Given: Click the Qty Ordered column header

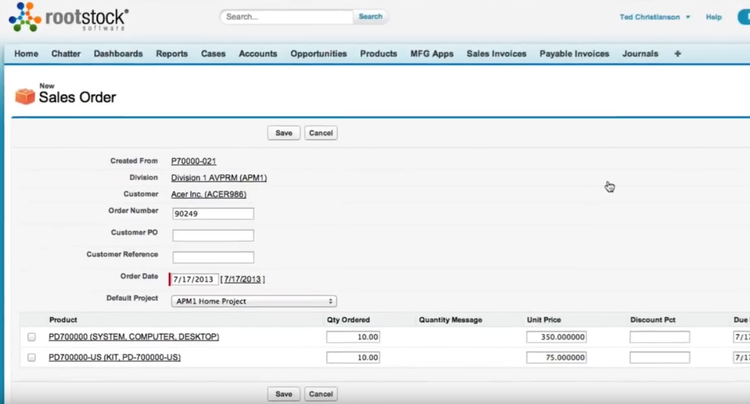Looking at the screenshot, I should 348,320.
